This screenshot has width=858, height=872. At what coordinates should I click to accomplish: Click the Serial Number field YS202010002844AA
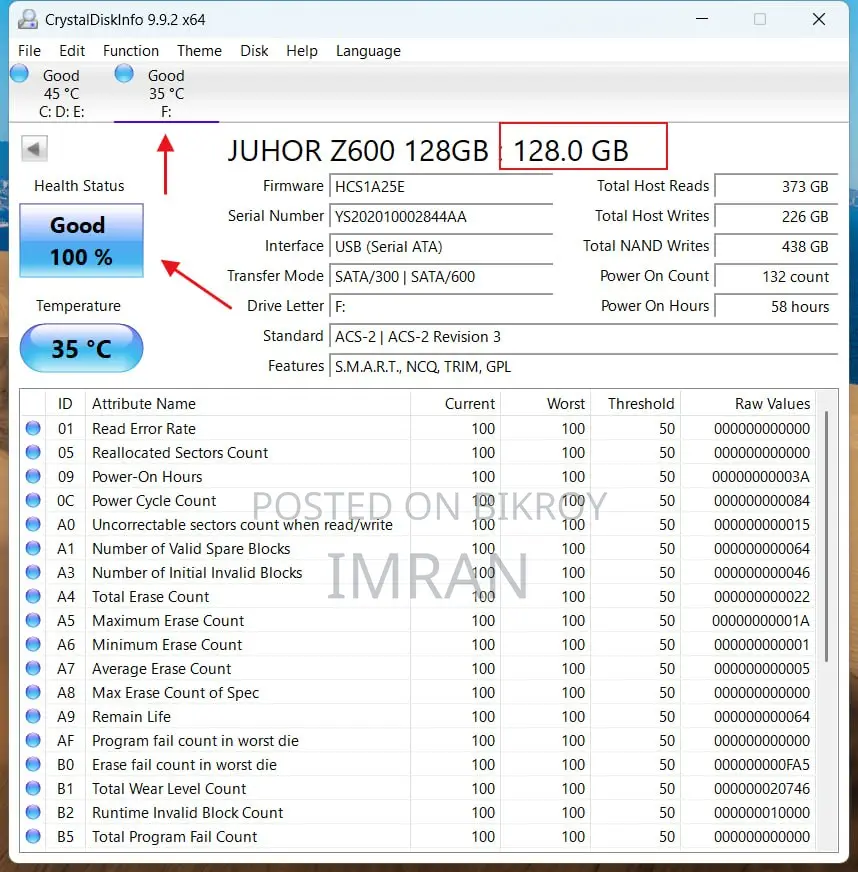(441, 216)
